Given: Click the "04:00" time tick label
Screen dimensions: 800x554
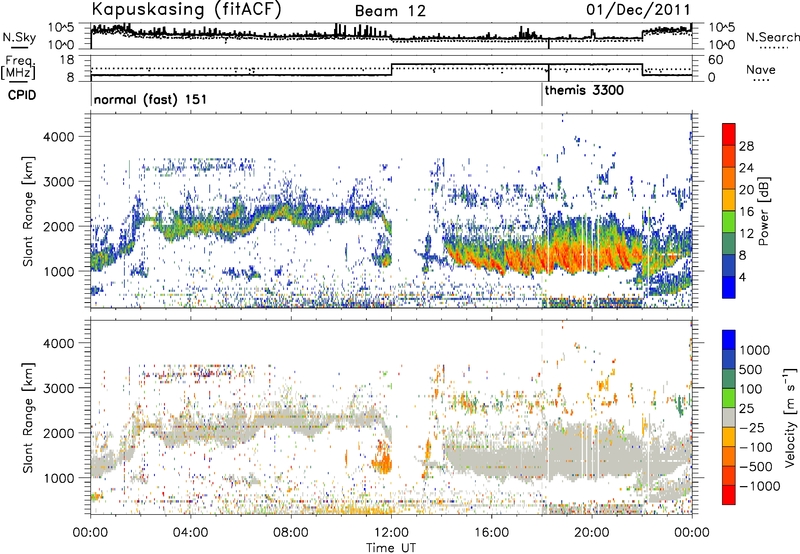Looking at the screenshot, I should pyautogui.click(x=190, y=533).
